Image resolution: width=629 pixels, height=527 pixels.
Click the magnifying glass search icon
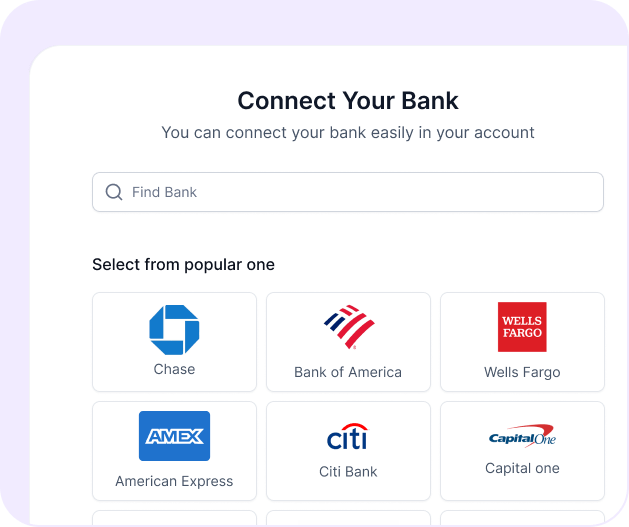tap(114, 192)
